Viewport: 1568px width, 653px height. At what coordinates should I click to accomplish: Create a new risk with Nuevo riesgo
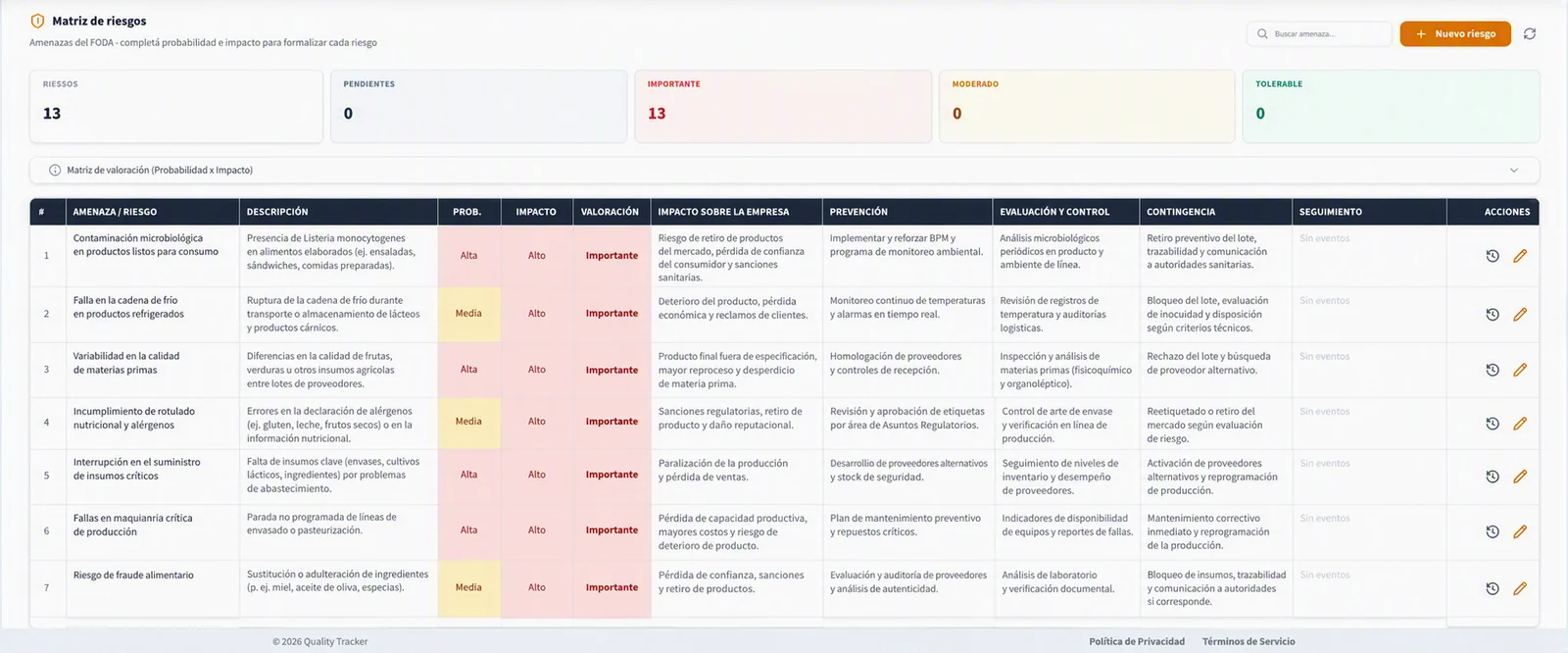point(1455,33)
